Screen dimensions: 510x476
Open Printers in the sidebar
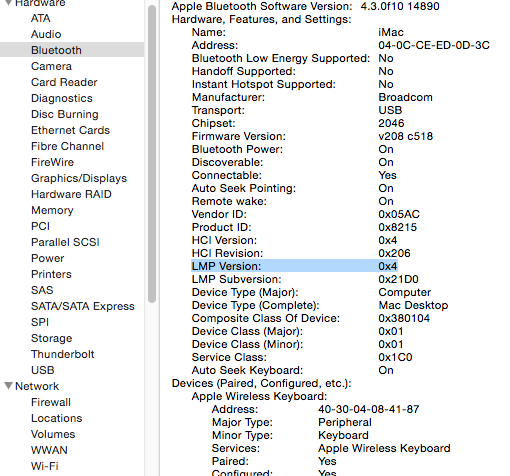51,274
